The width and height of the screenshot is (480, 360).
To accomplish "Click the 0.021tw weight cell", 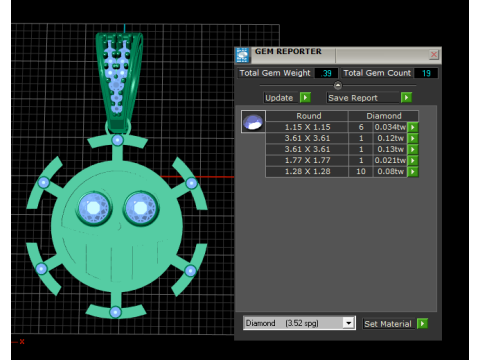I will point(390,160).
